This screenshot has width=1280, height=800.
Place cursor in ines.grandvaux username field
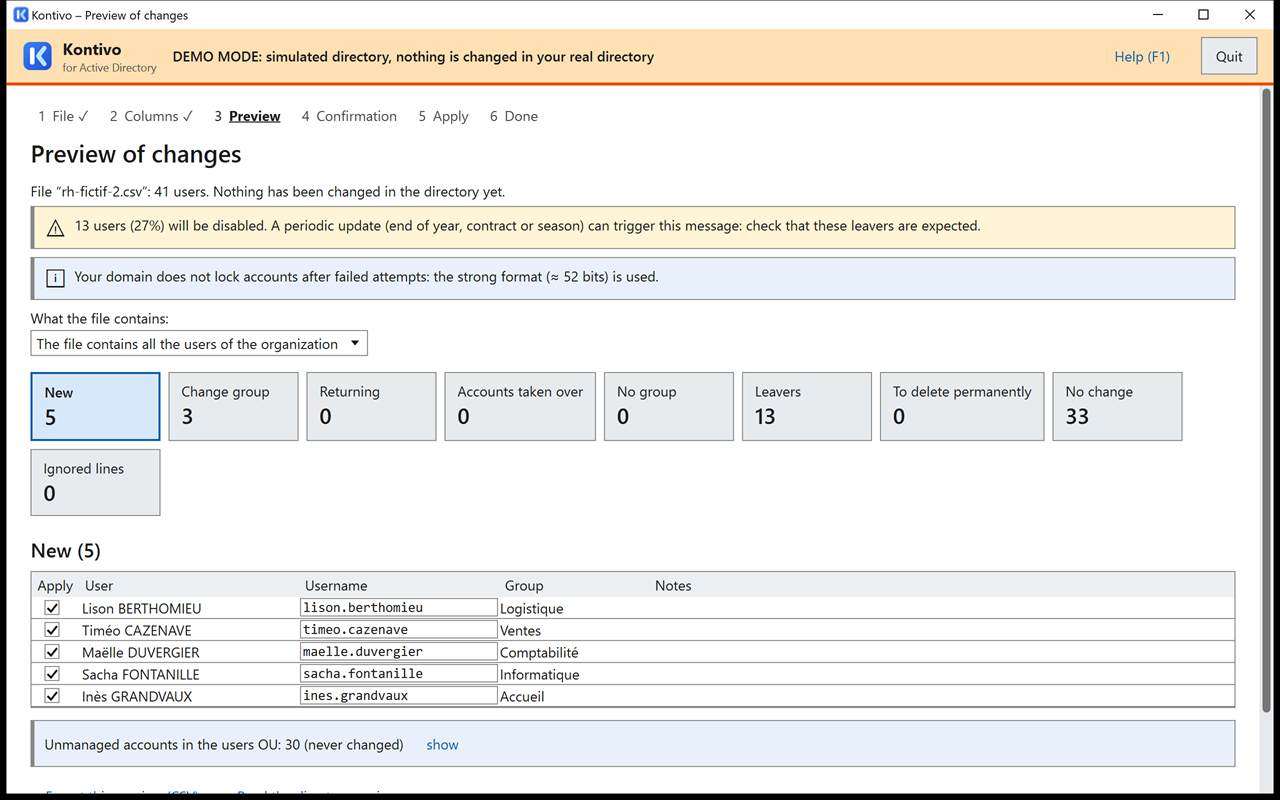(x=398, y=695)
